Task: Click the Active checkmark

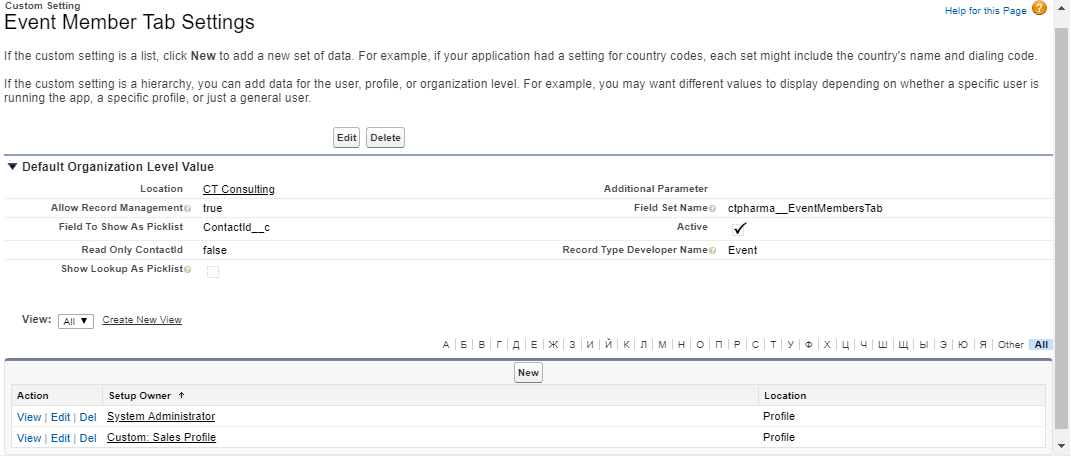Action: (x=740, y=228)
